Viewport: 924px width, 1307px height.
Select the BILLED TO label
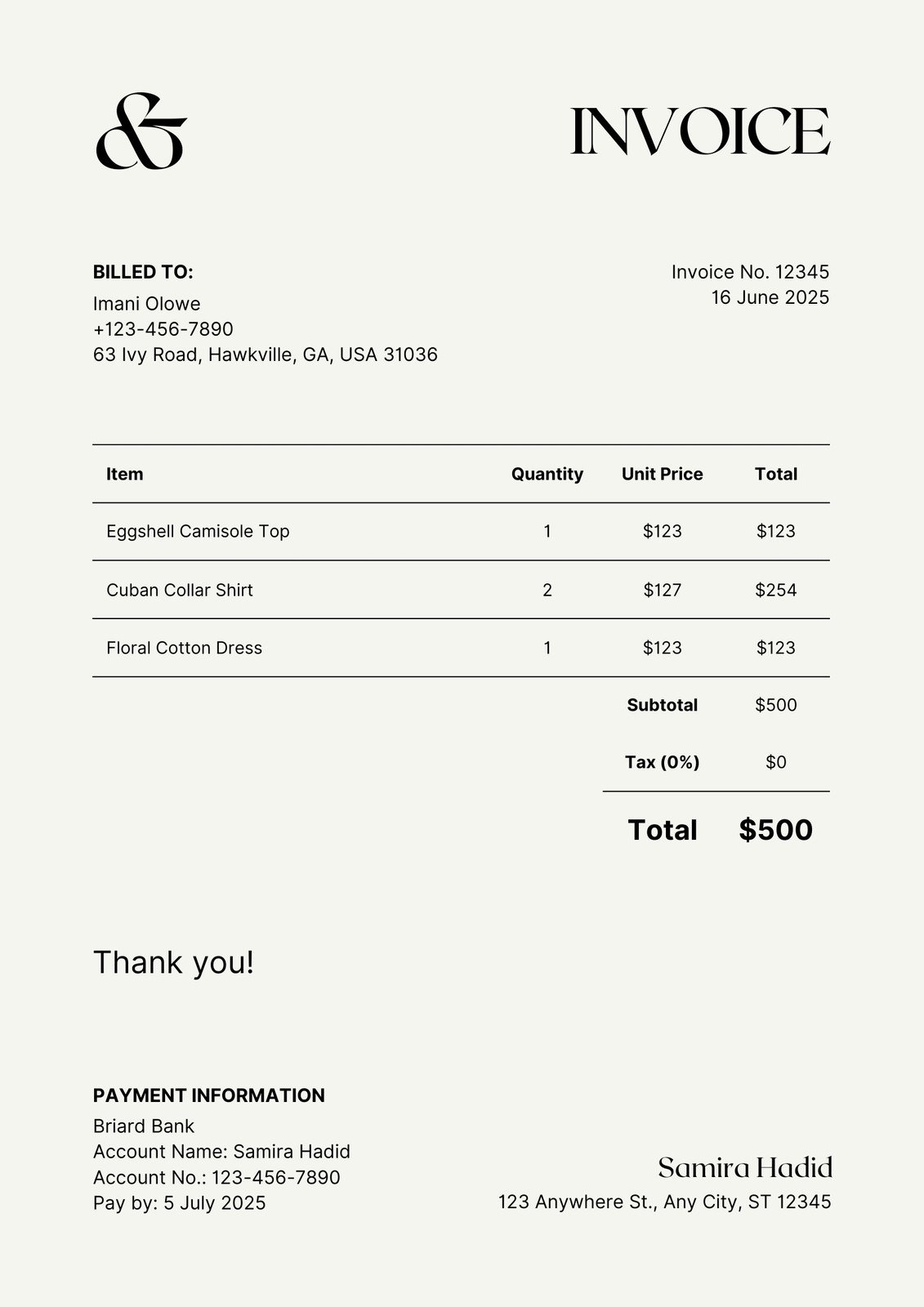(x=143, y=272)
